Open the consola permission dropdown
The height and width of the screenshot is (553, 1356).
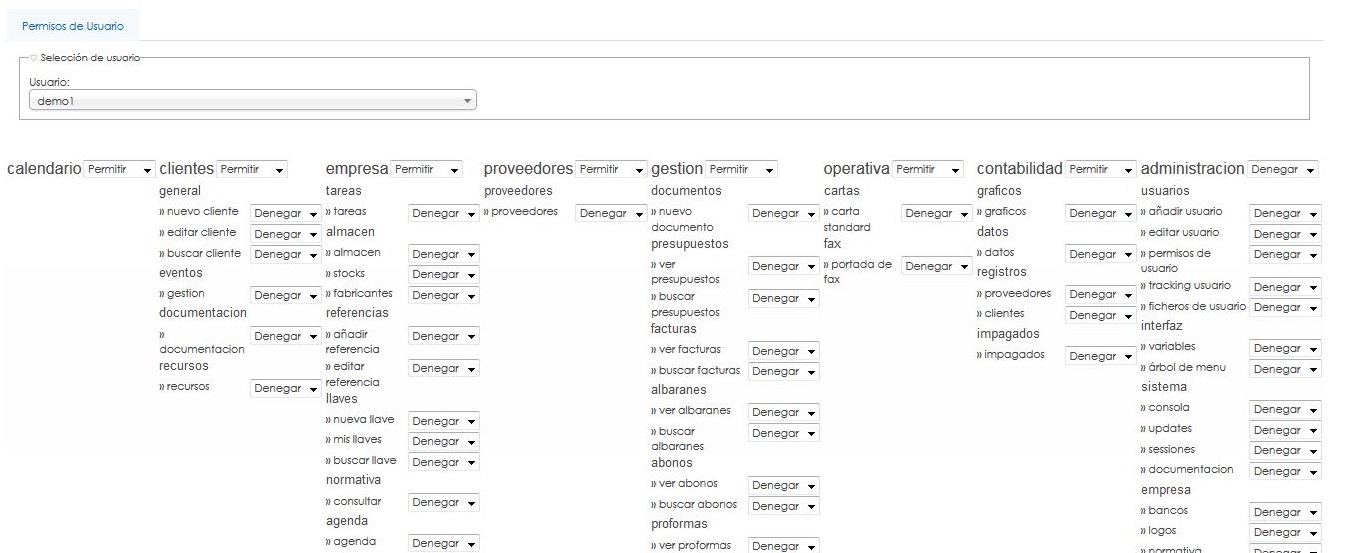pyautogui.click(x=1285, y=410)
